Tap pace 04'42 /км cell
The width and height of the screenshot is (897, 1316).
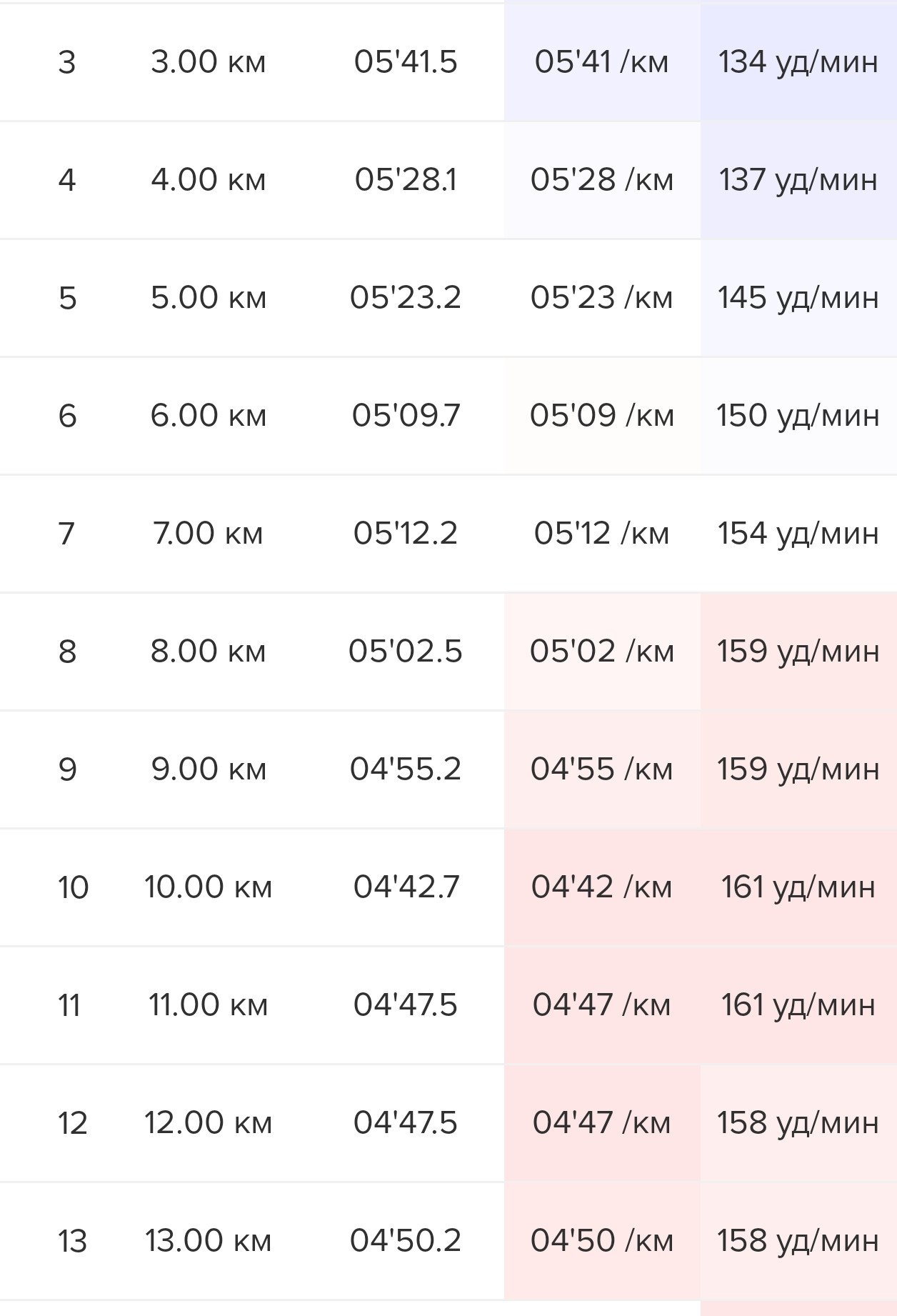602,887
